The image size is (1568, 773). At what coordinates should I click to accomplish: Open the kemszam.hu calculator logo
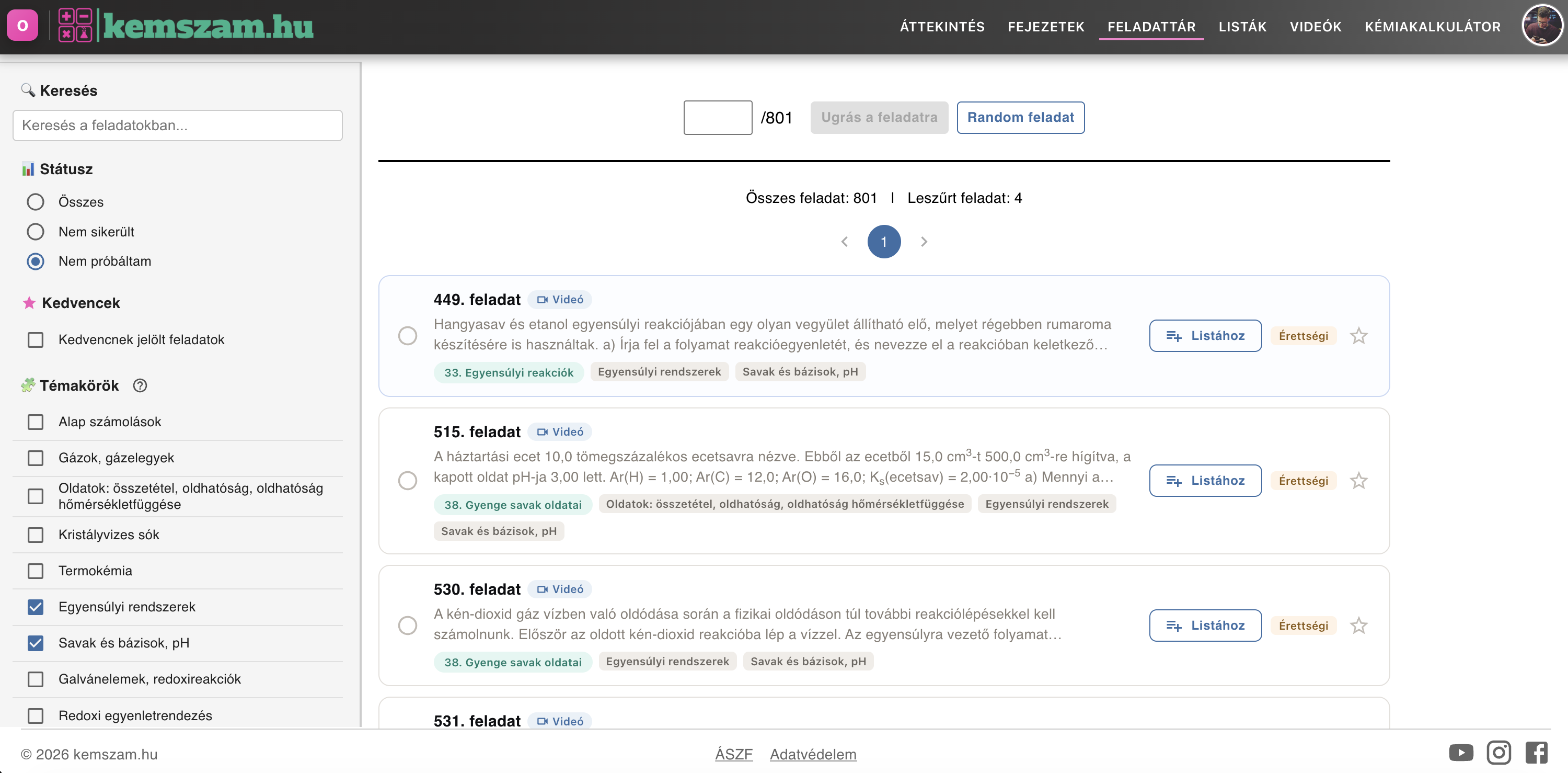(x=186, y=26)
